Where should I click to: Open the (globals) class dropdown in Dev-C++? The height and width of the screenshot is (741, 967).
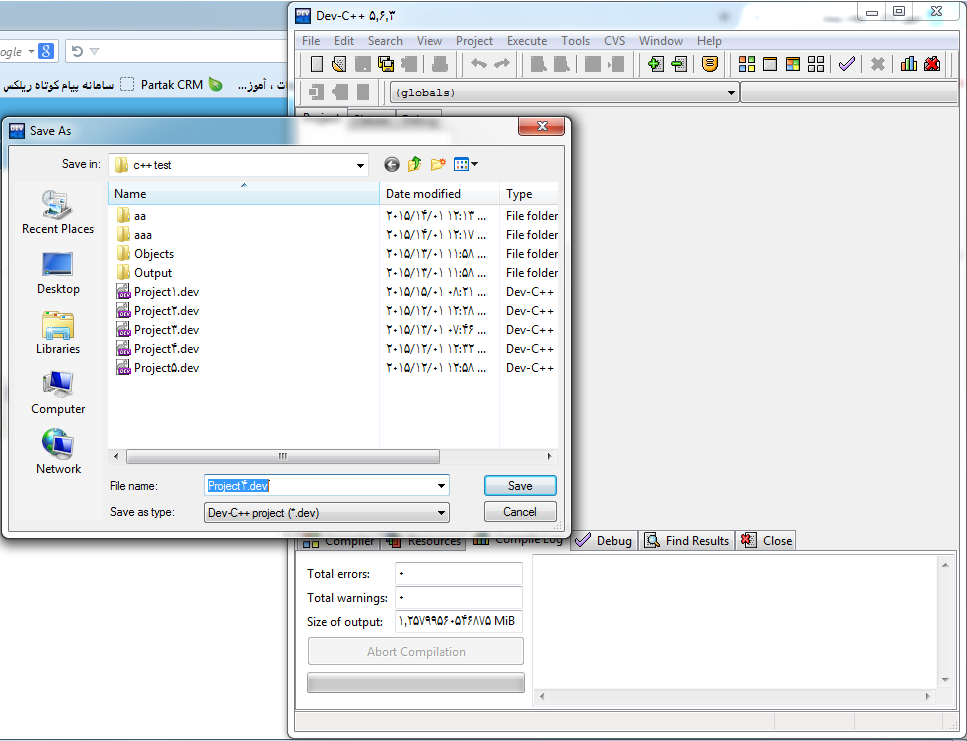[x=564, y=92]
